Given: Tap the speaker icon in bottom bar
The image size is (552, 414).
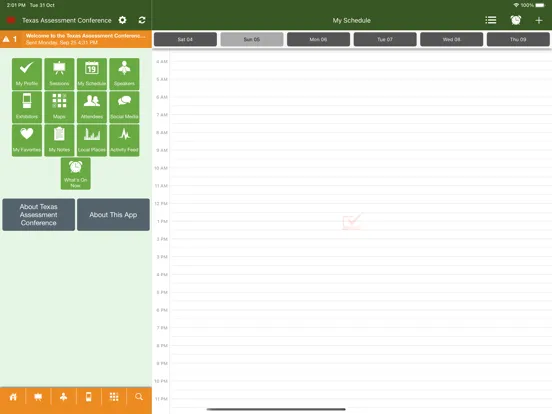Looking at the screenshot, I should point(63,397).
